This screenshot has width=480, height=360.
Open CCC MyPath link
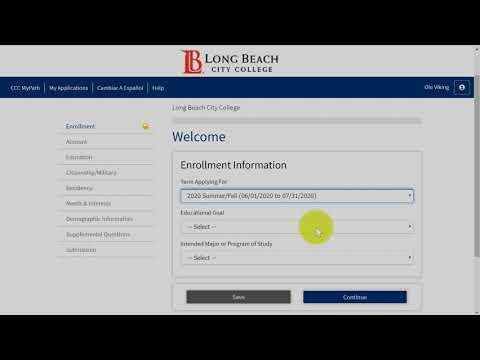[25, 88]
